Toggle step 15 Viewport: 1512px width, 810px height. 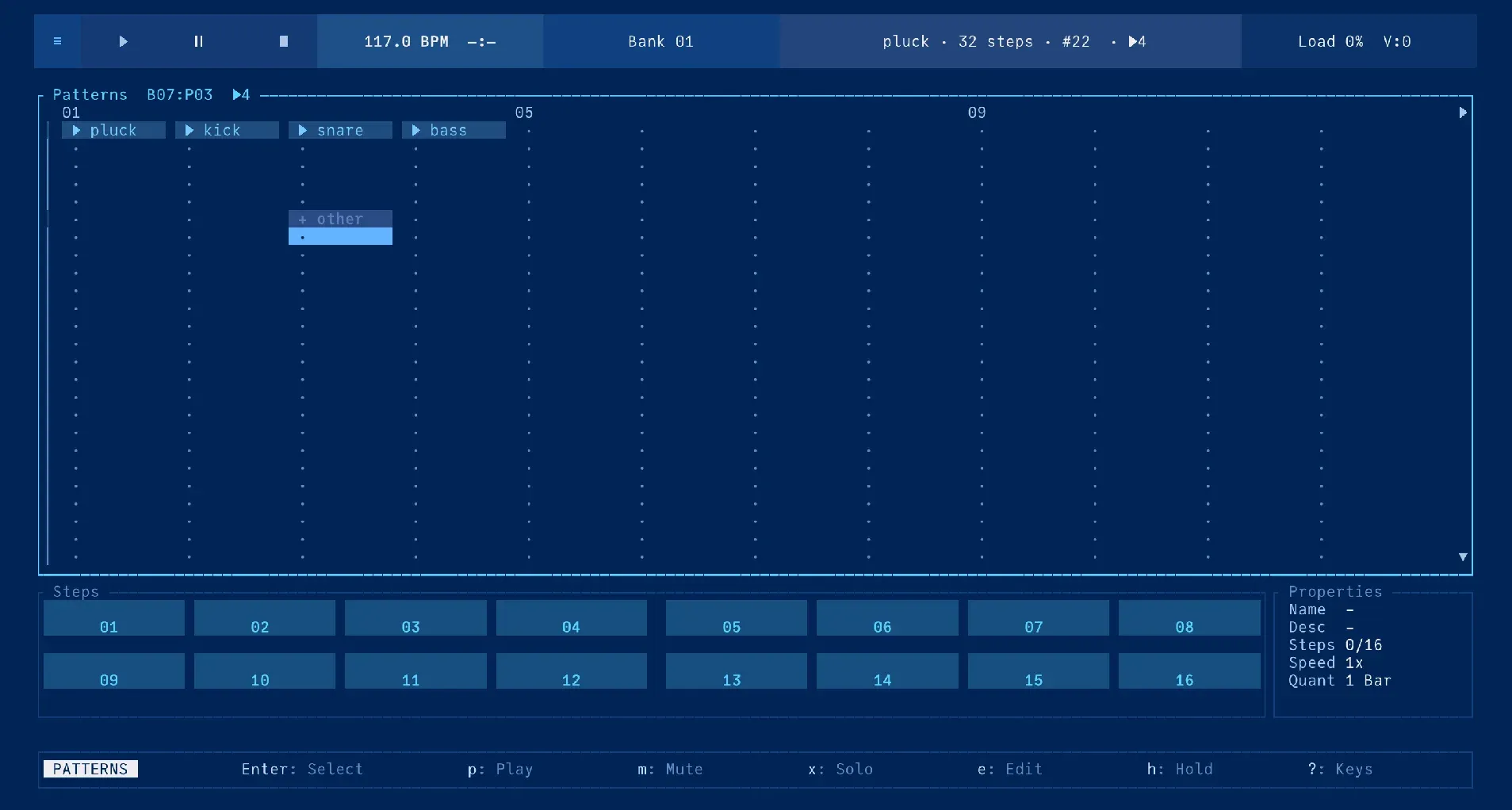pos(1039,671)
